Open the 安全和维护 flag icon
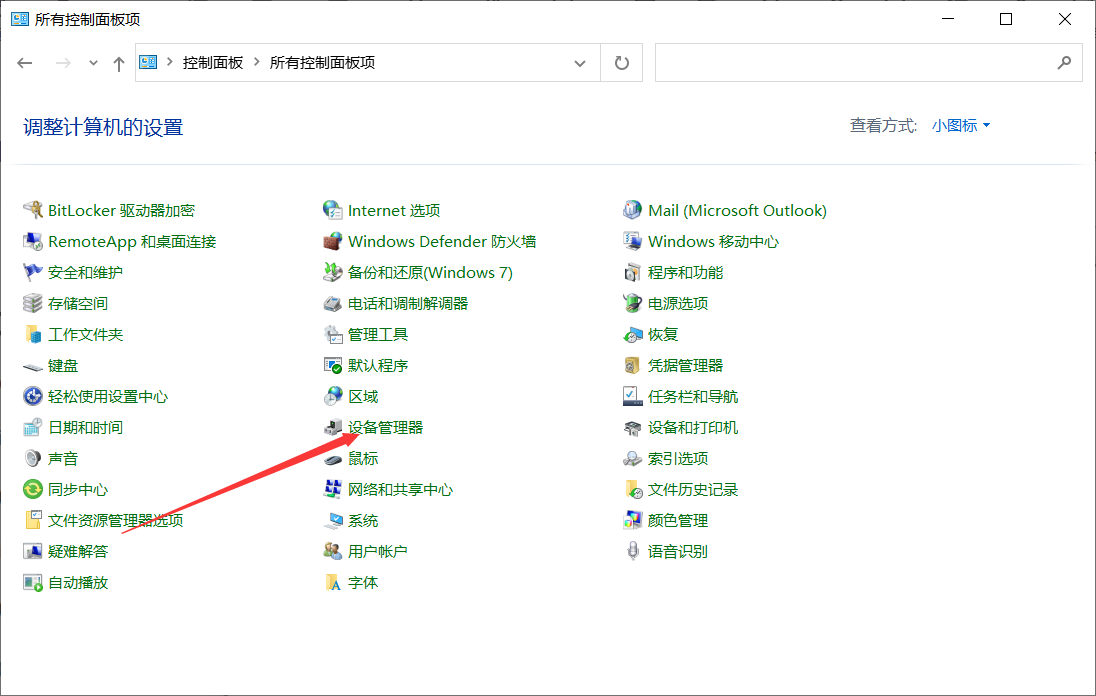This screenshot has height=696, width=1096. tap(32, 273)
